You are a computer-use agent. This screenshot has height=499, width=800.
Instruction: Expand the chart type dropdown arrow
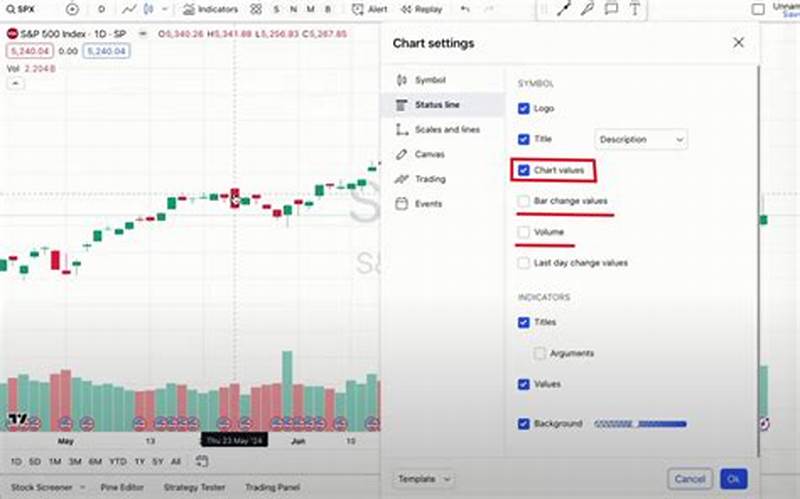164,9
